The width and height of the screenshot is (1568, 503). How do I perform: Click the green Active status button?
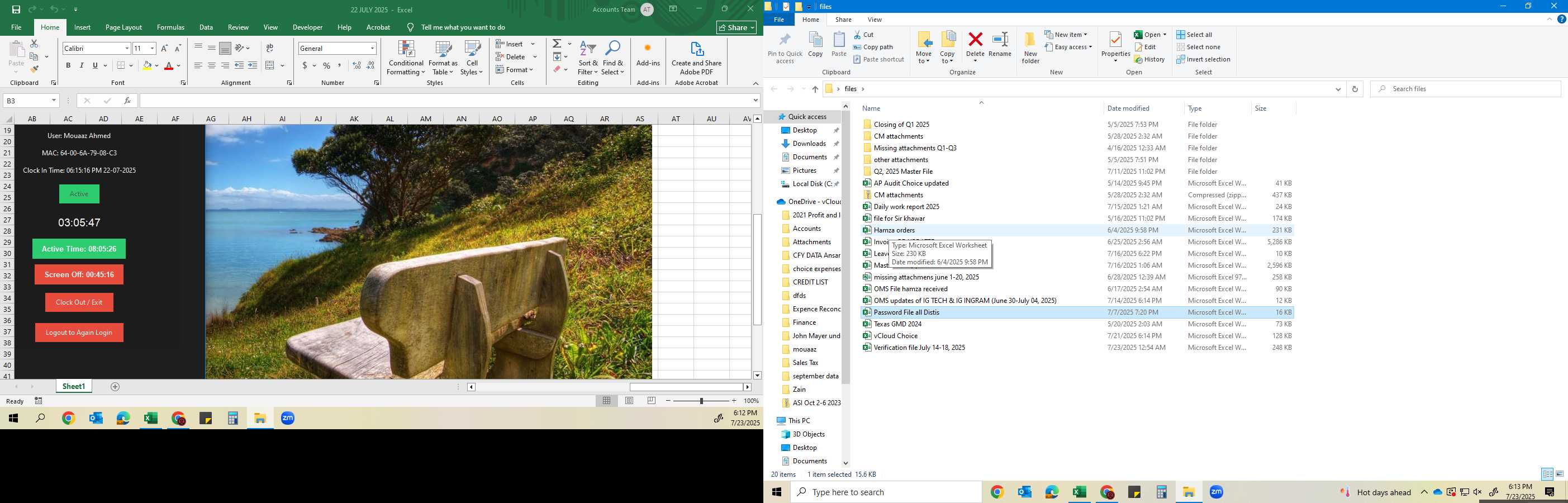(x=79, y=193)
